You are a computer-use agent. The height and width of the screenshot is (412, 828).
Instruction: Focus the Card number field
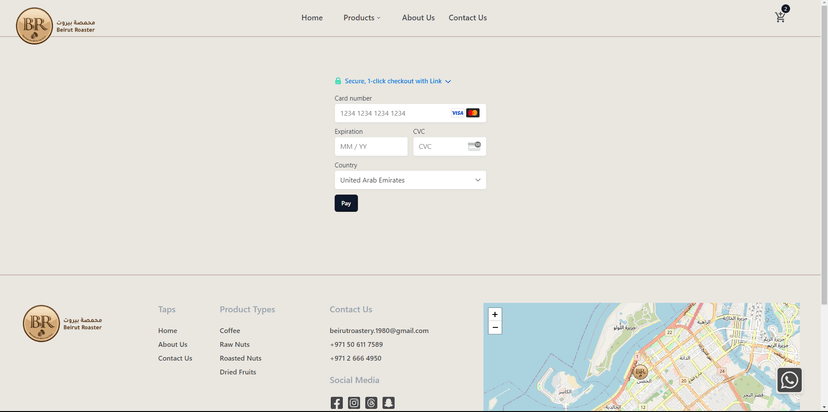(392, 113)
